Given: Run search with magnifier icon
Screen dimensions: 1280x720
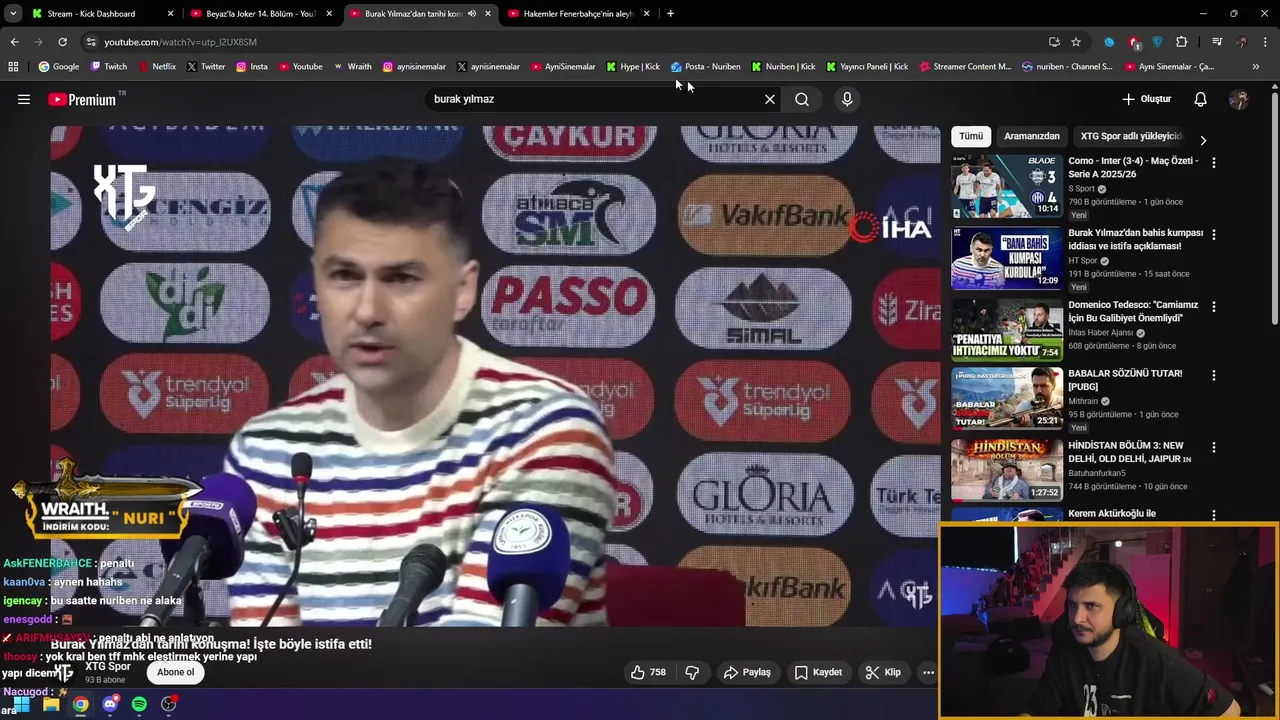Looking at the screenshot, I should [802, 99].
